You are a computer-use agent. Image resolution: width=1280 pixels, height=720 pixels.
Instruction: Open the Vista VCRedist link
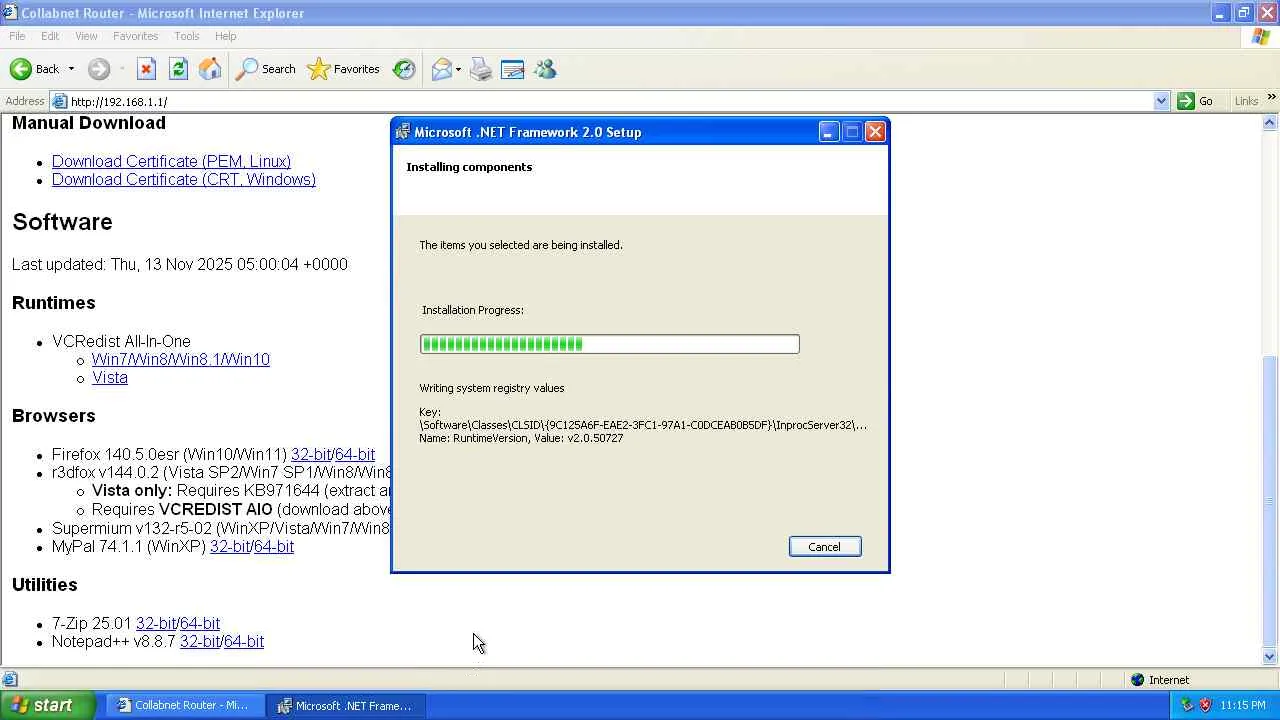coord(110,378)
